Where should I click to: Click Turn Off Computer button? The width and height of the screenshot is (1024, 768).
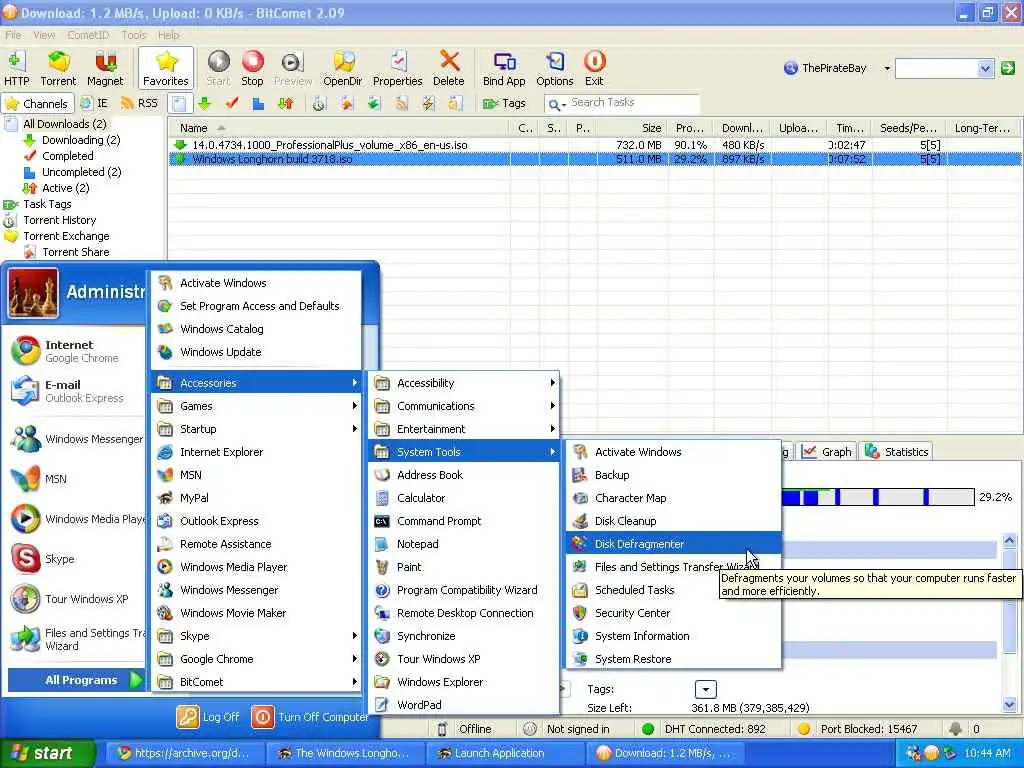pos(310,717)
